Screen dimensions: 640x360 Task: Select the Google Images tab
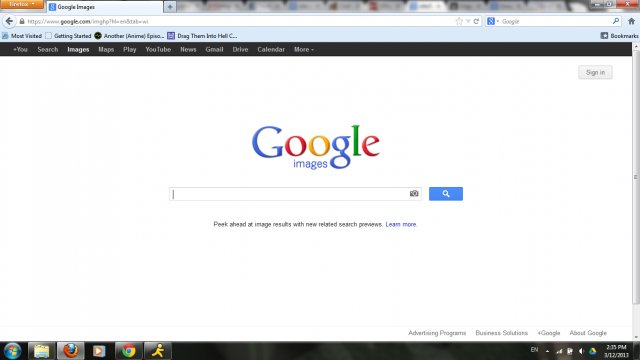point(105,7)
